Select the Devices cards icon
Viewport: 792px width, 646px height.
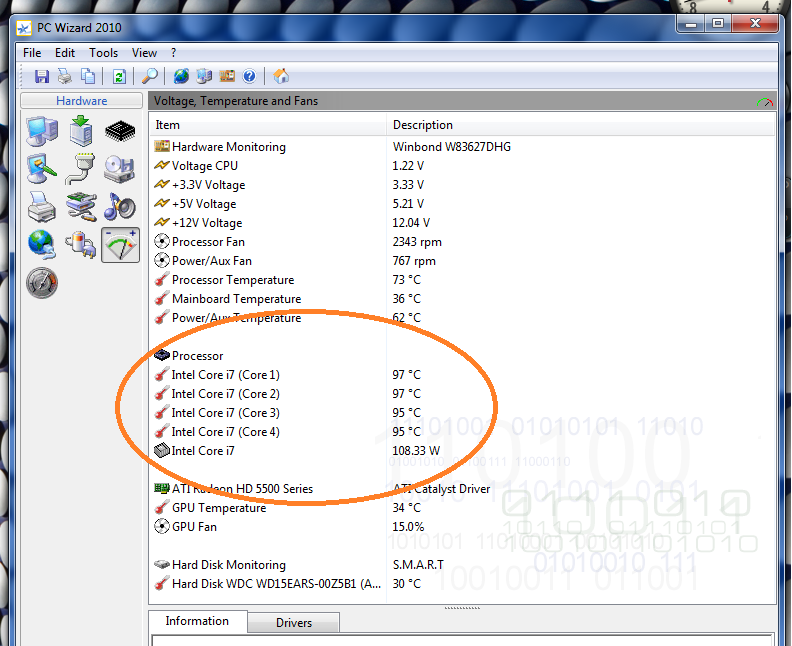(x=81, y=207)
